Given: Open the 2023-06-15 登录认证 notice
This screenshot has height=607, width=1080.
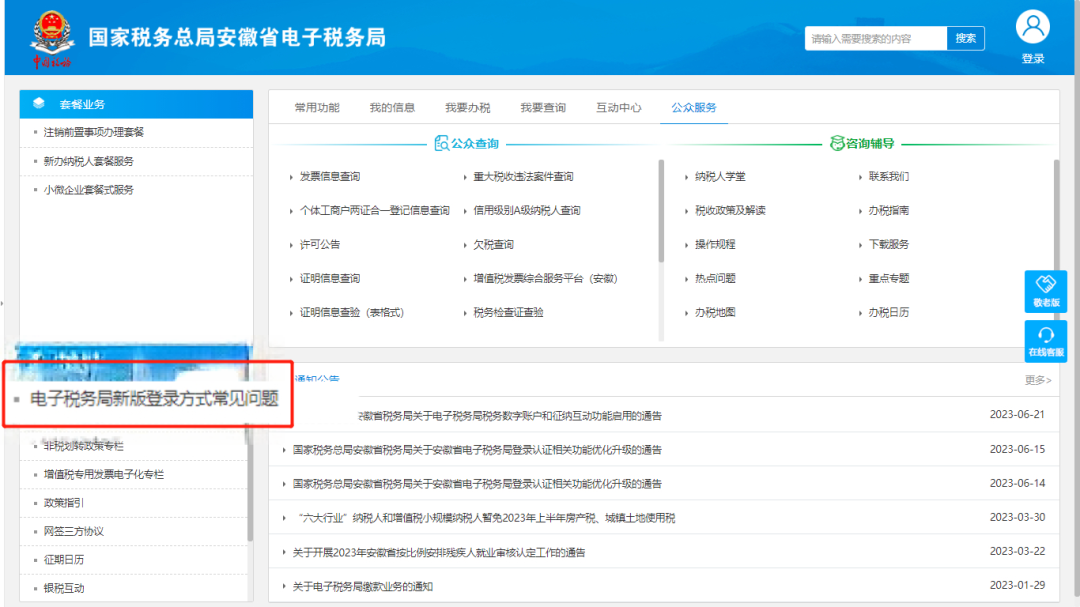Looking at the screenshot, I should 477,450.
